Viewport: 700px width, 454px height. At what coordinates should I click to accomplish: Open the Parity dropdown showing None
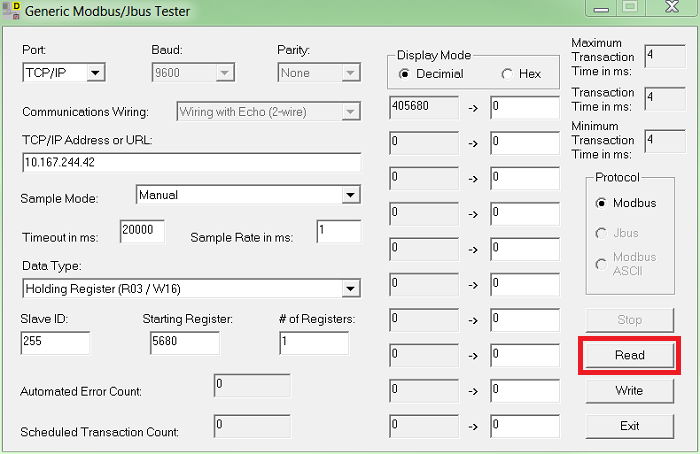point(319,72)
